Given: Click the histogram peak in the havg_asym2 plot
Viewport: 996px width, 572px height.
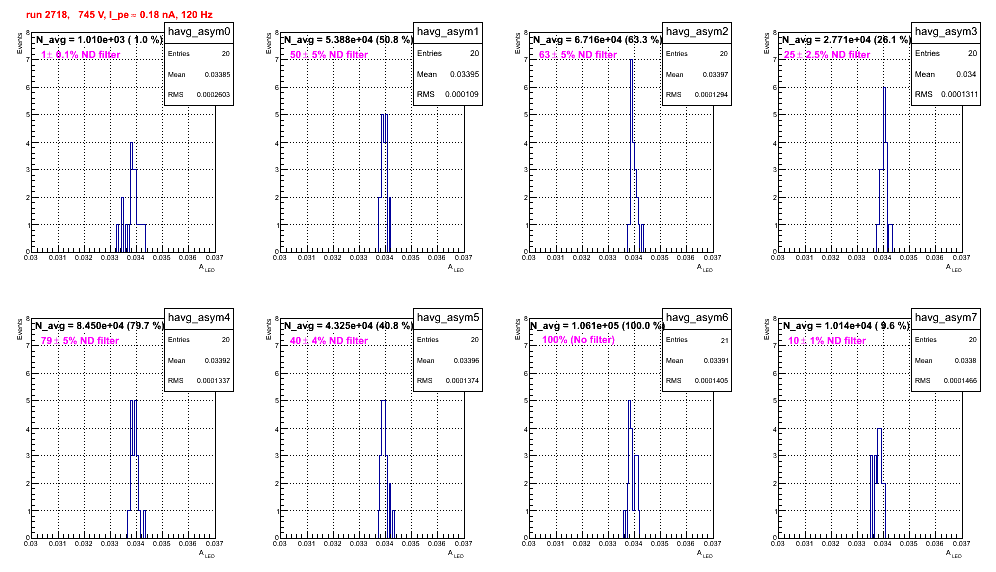Looking at the screenshot, I should (x=631, y=61).
